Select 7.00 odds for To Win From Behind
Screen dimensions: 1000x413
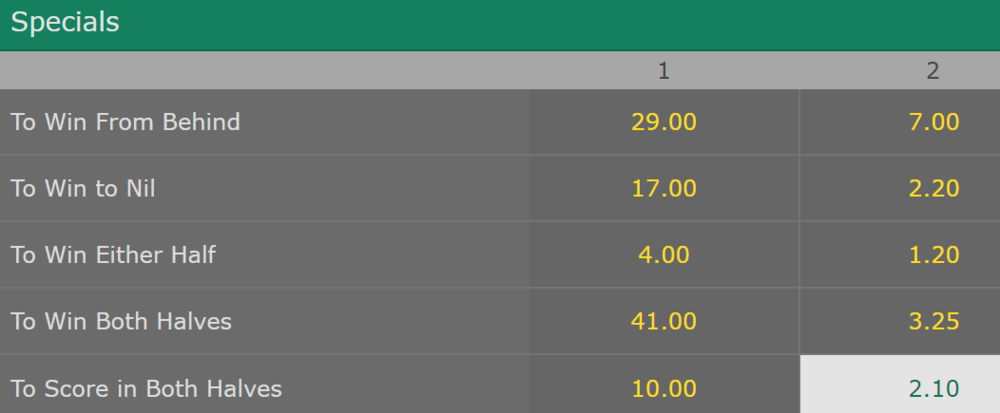pos(900,122)
